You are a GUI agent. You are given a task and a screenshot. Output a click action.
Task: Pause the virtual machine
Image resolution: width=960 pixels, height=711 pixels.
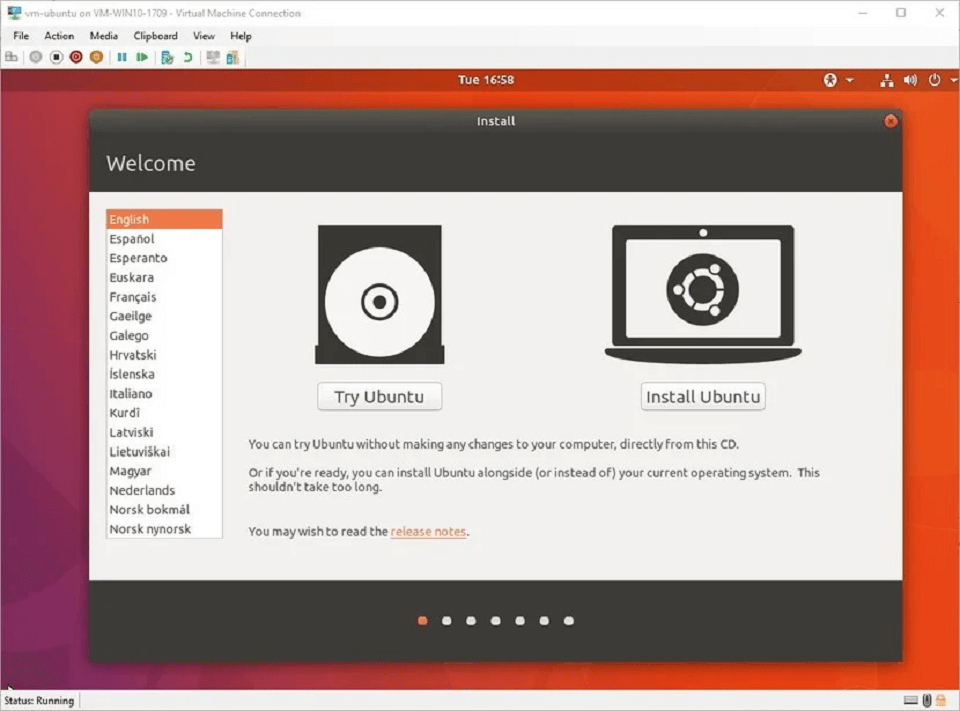click(x=122, y=58)
